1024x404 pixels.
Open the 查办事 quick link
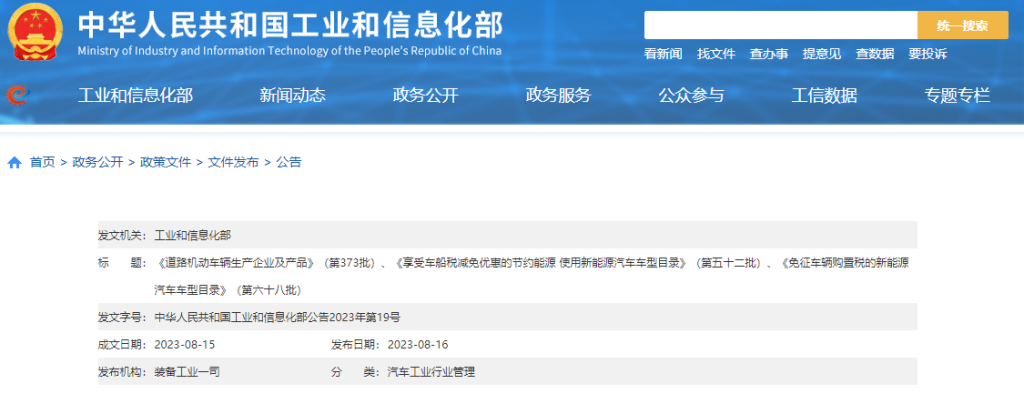coord(769,54)
